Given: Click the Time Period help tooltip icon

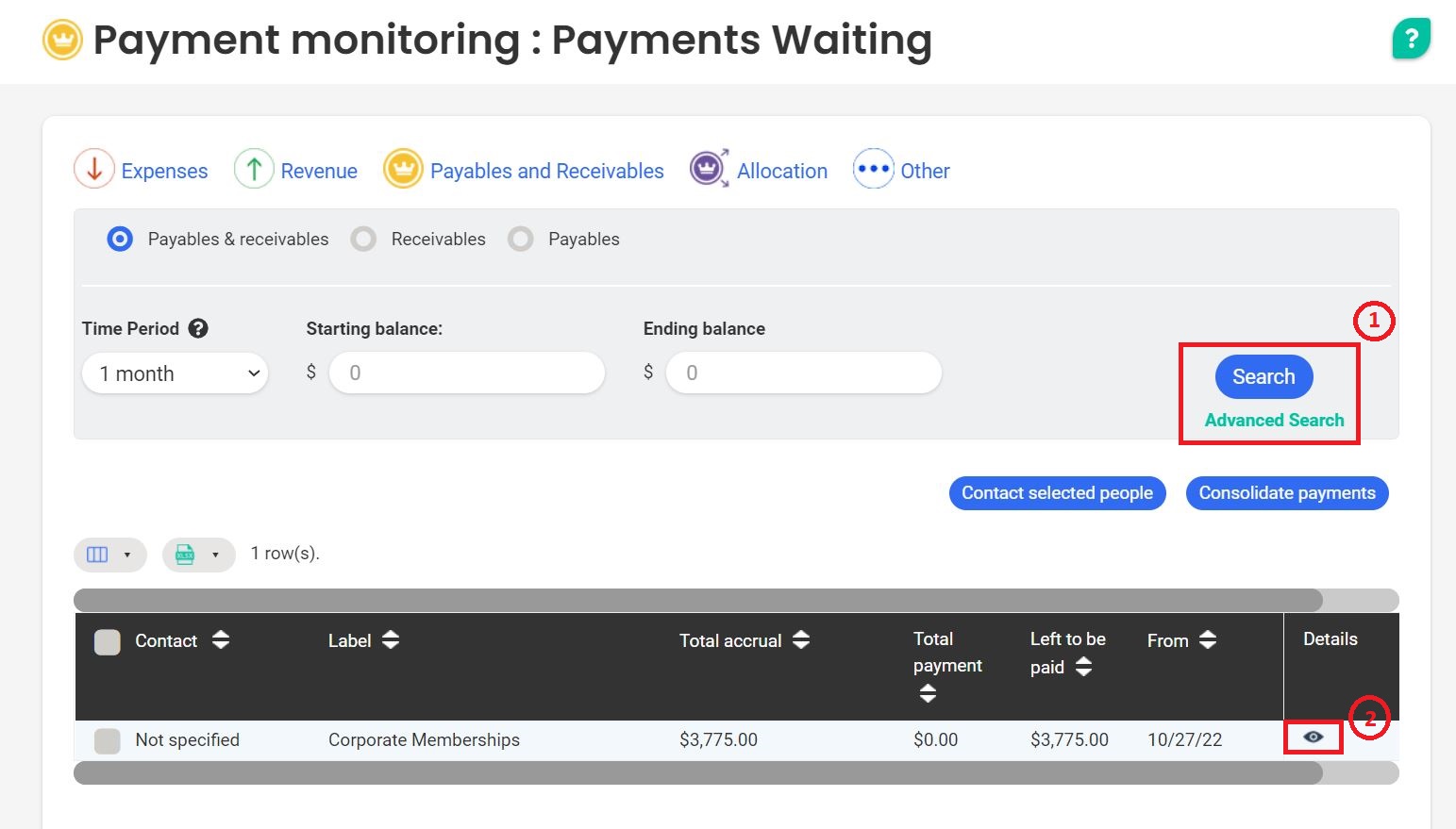Looking at the screenshot, I should coord(198,328).
